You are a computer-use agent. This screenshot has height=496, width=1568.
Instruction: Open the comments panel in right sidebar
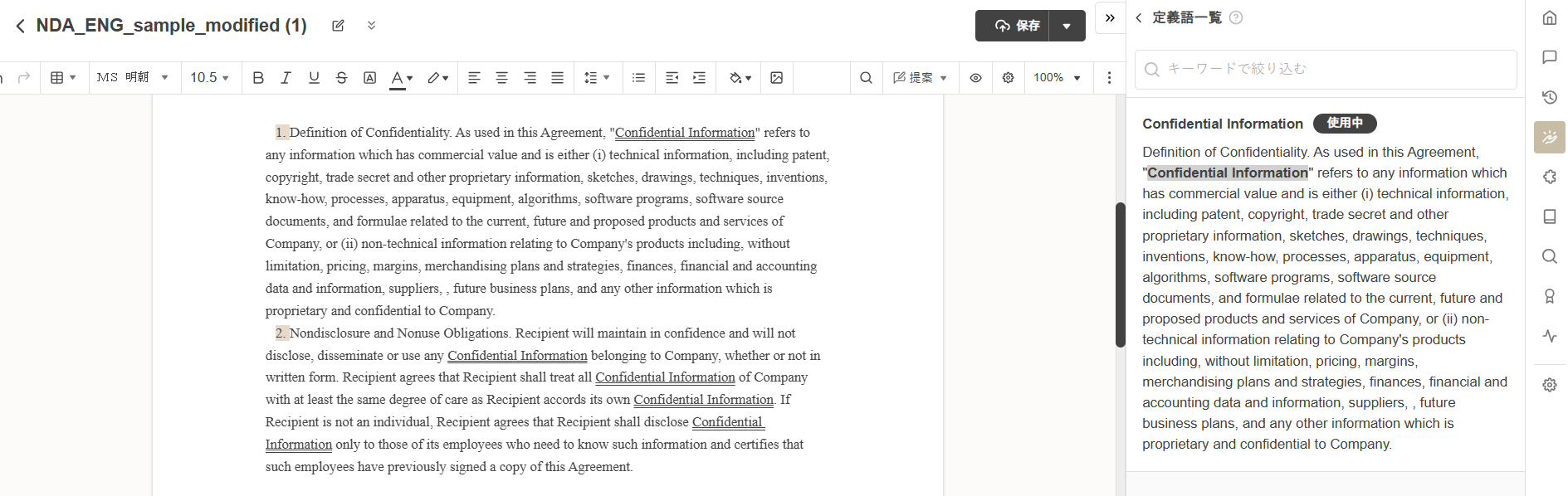point(1549,57)
